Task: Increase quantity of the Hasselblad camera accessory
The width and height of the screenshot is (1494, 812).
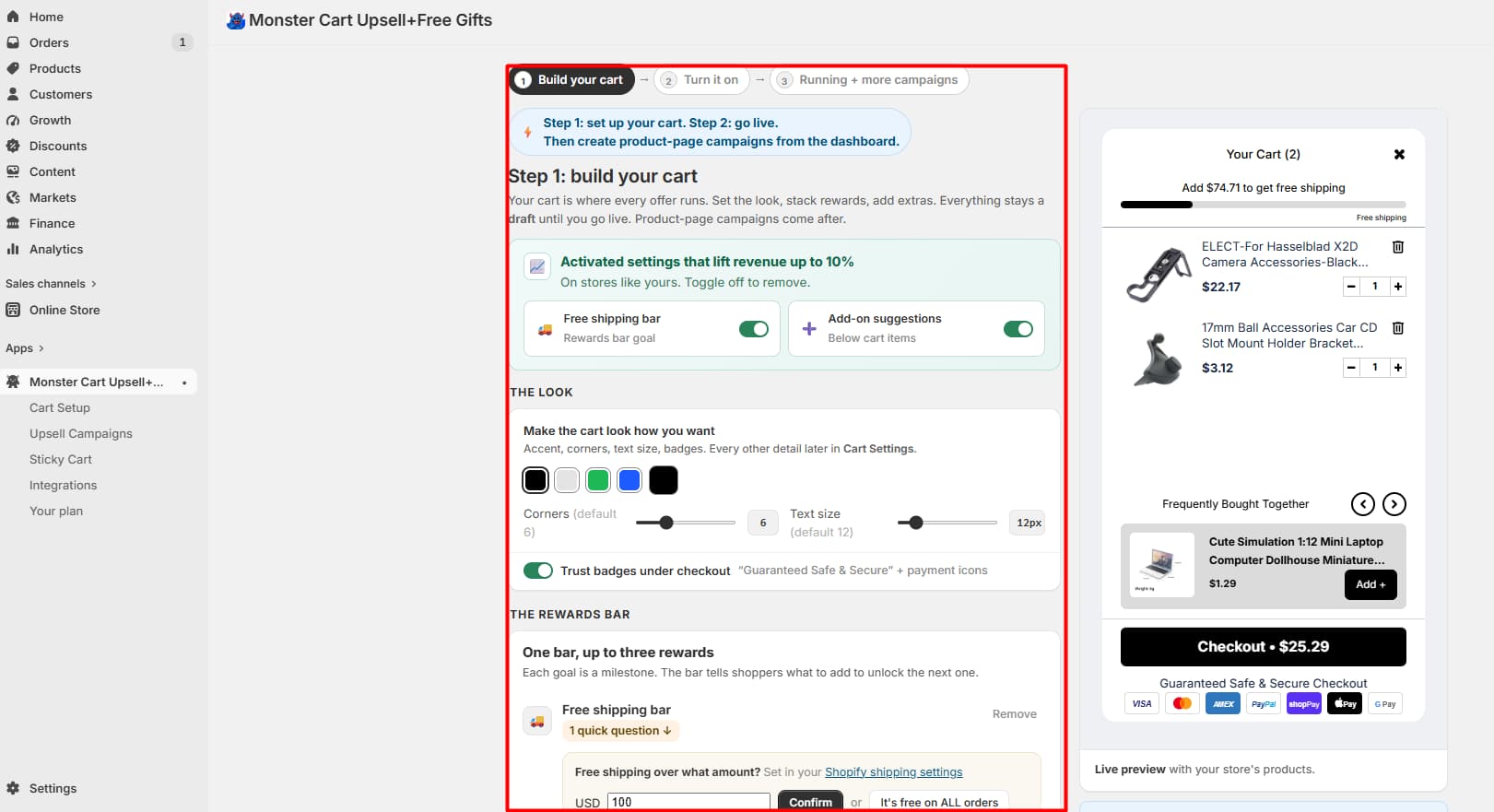Action: pos(1398,287)
